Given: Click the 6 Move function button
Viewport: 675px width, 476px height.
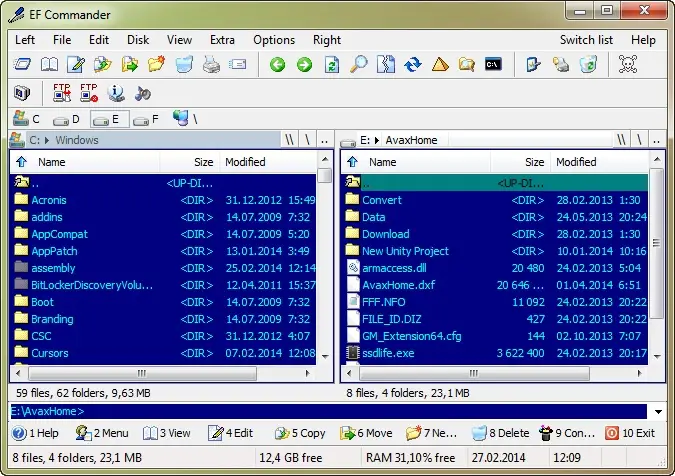Looking at the screenshot, I should [366, 433].
